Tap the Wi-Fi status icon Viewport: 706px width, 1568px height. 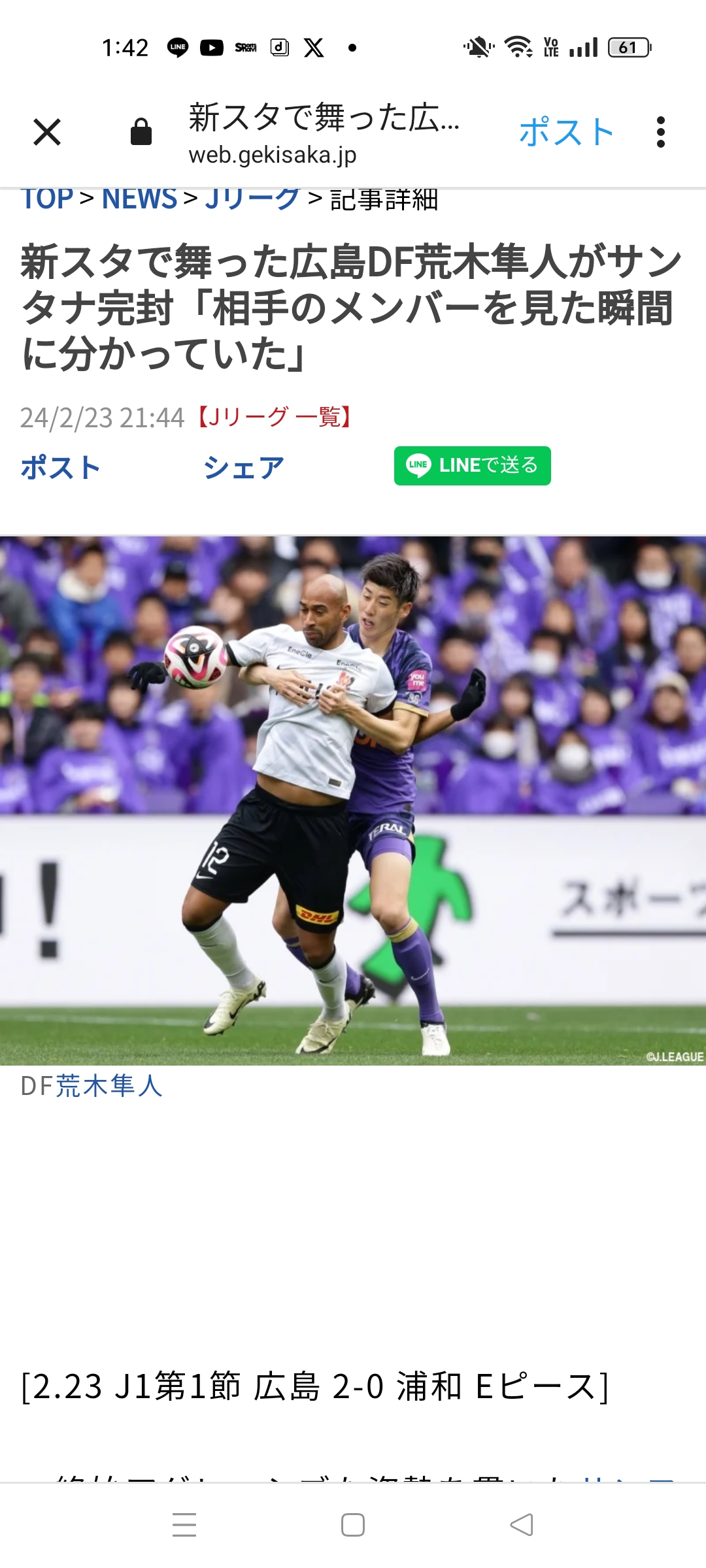pos(518,48)
